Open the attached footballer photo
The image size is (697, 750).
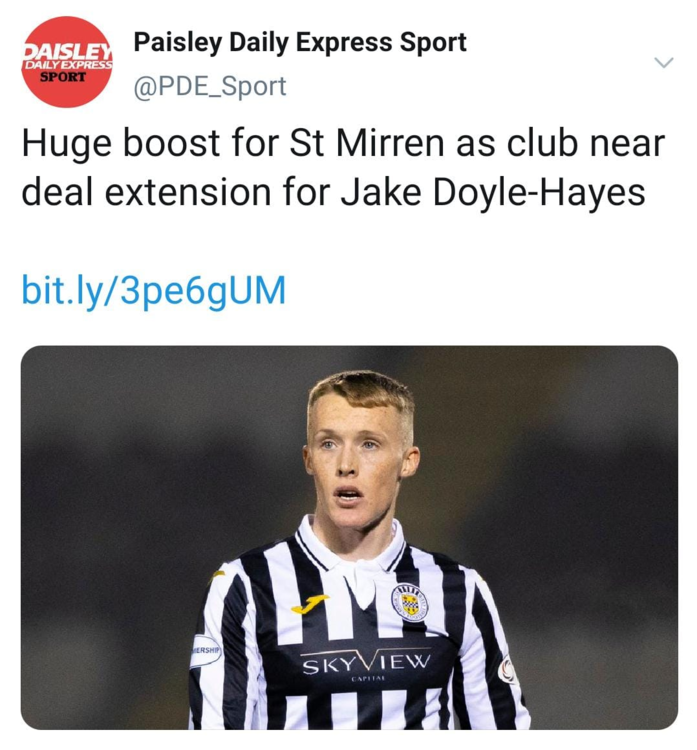tap(349, 537)
